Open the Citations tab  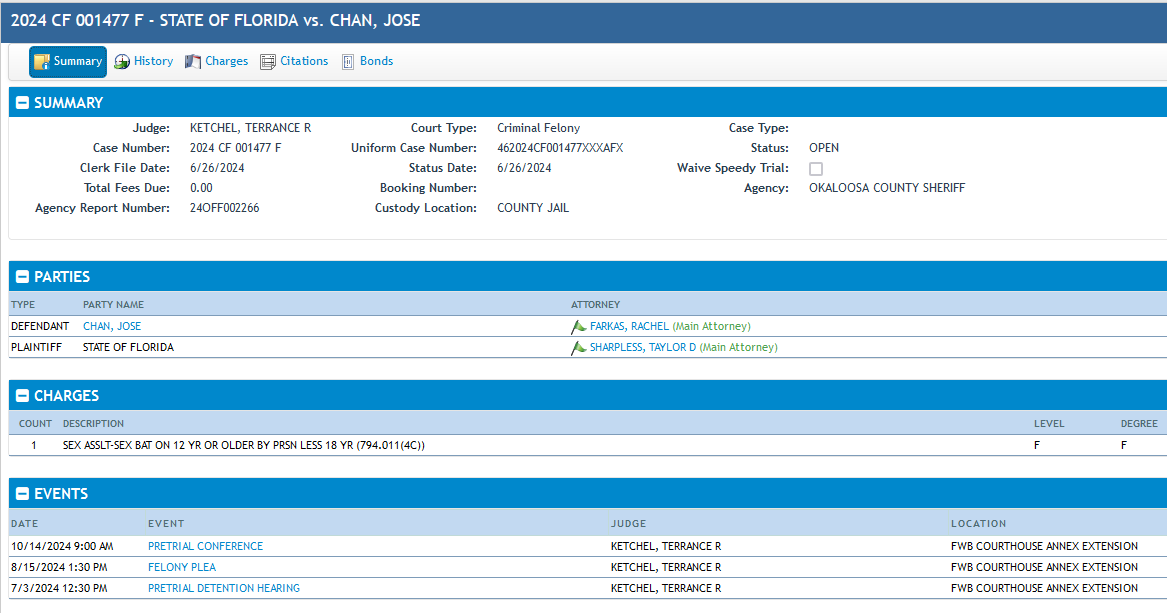(x=294, y=62)
